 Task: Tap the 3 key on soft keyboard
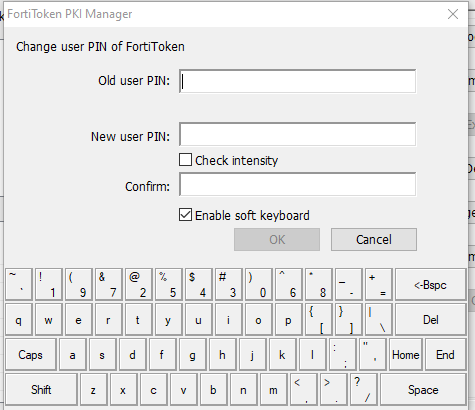[x=229, y=284]
